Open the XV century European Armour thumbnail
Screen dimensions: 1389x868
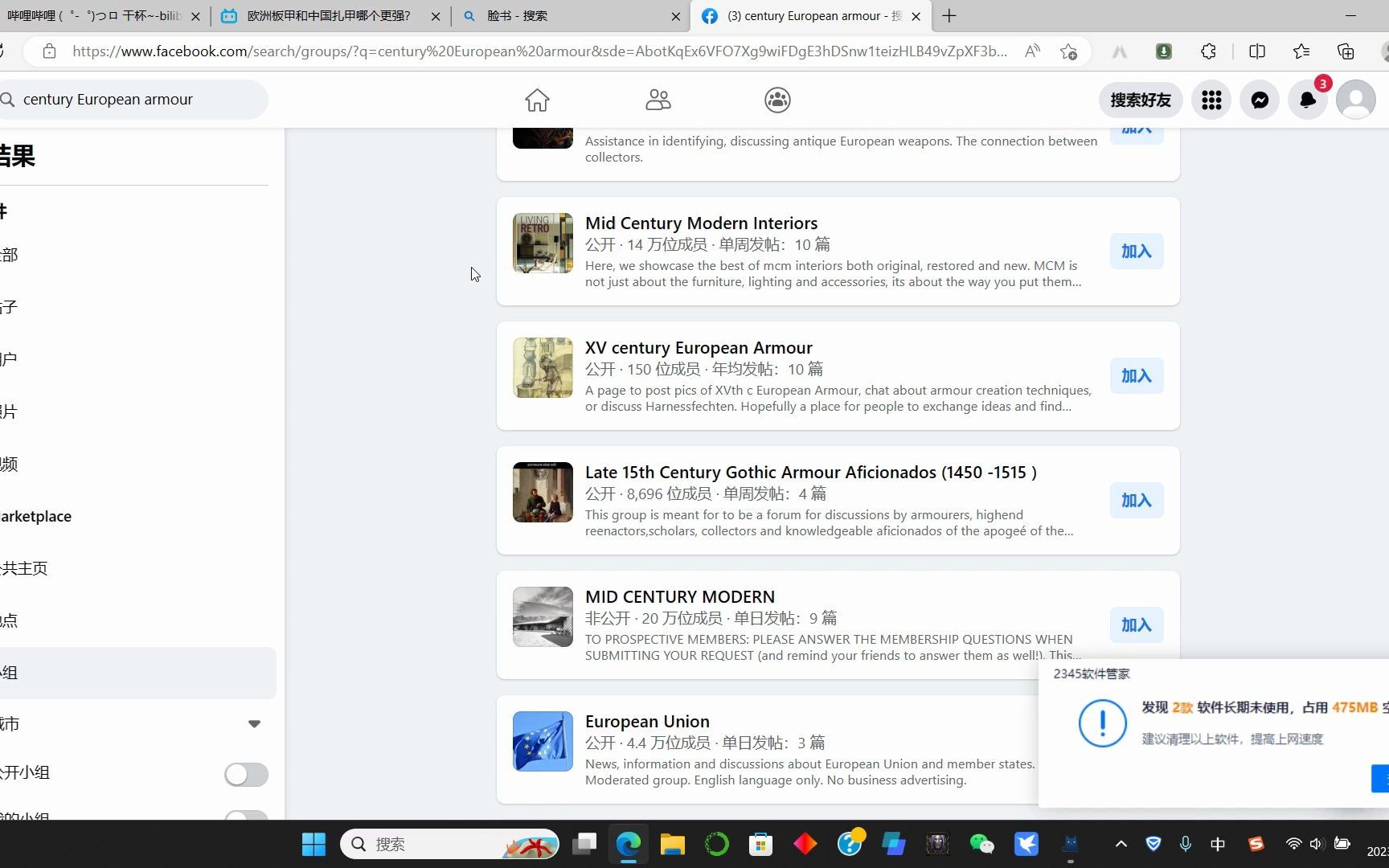(x=543, y=367)
